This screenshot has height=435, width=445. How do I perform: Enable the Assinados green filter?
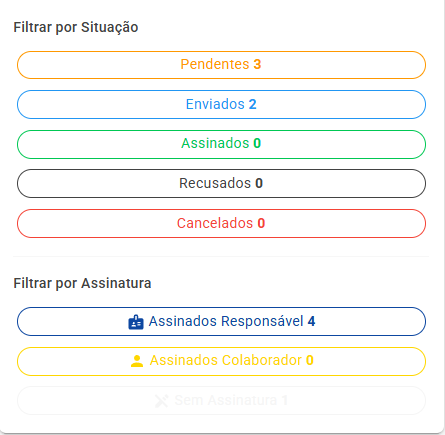(x=221, y=144)
